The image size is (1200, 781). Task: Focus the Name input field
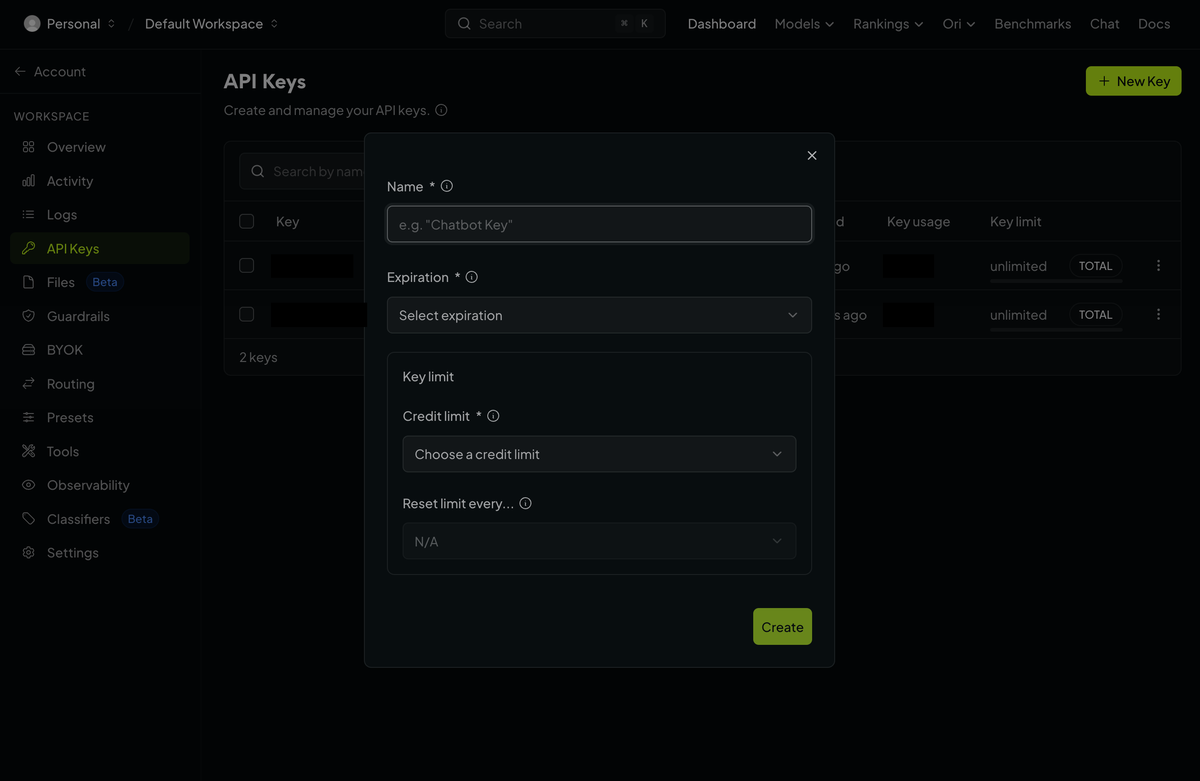pos(599,224)
